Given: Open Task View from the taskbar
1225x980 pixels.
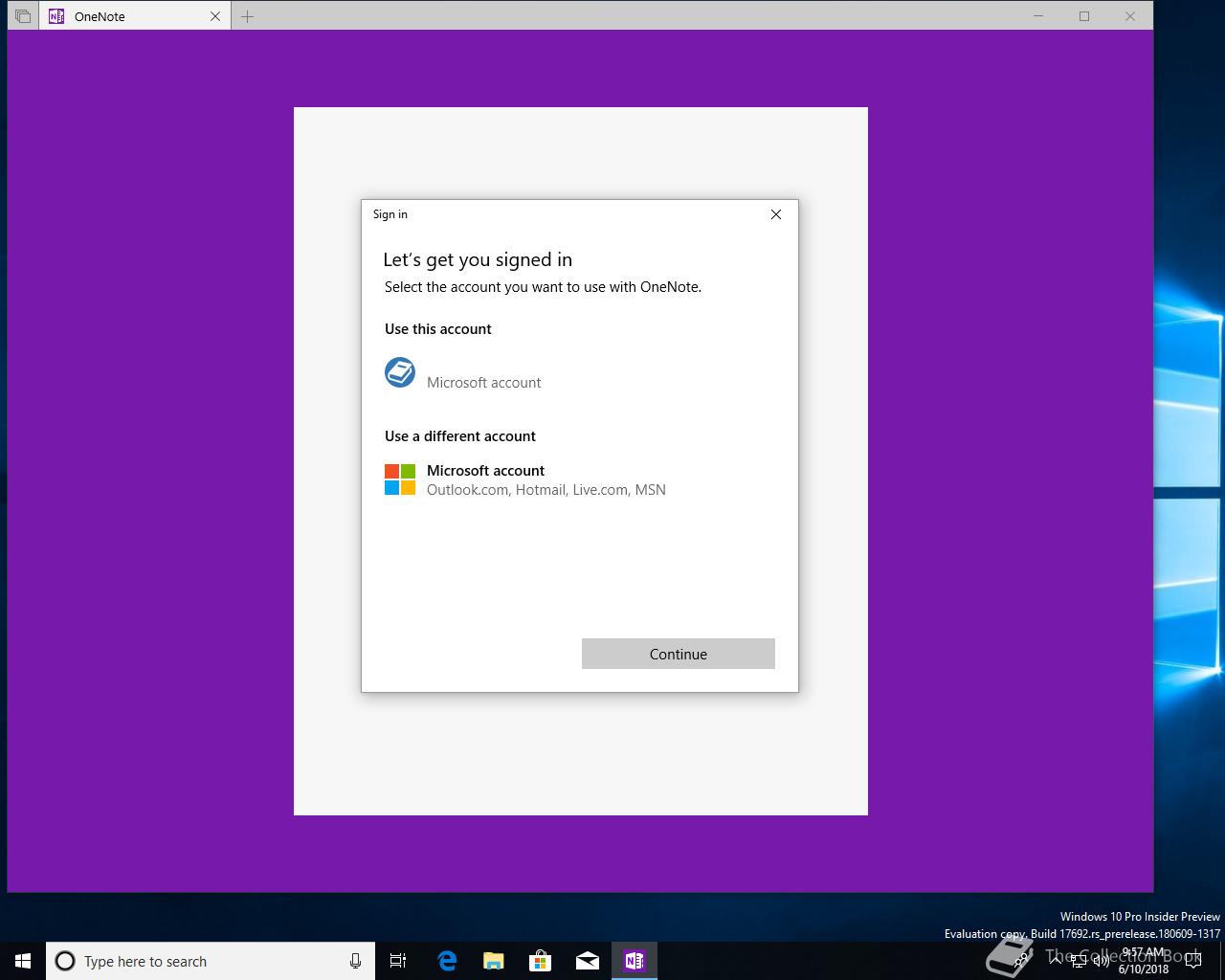Looking at the screenshot, I should [x=398, y=961].
